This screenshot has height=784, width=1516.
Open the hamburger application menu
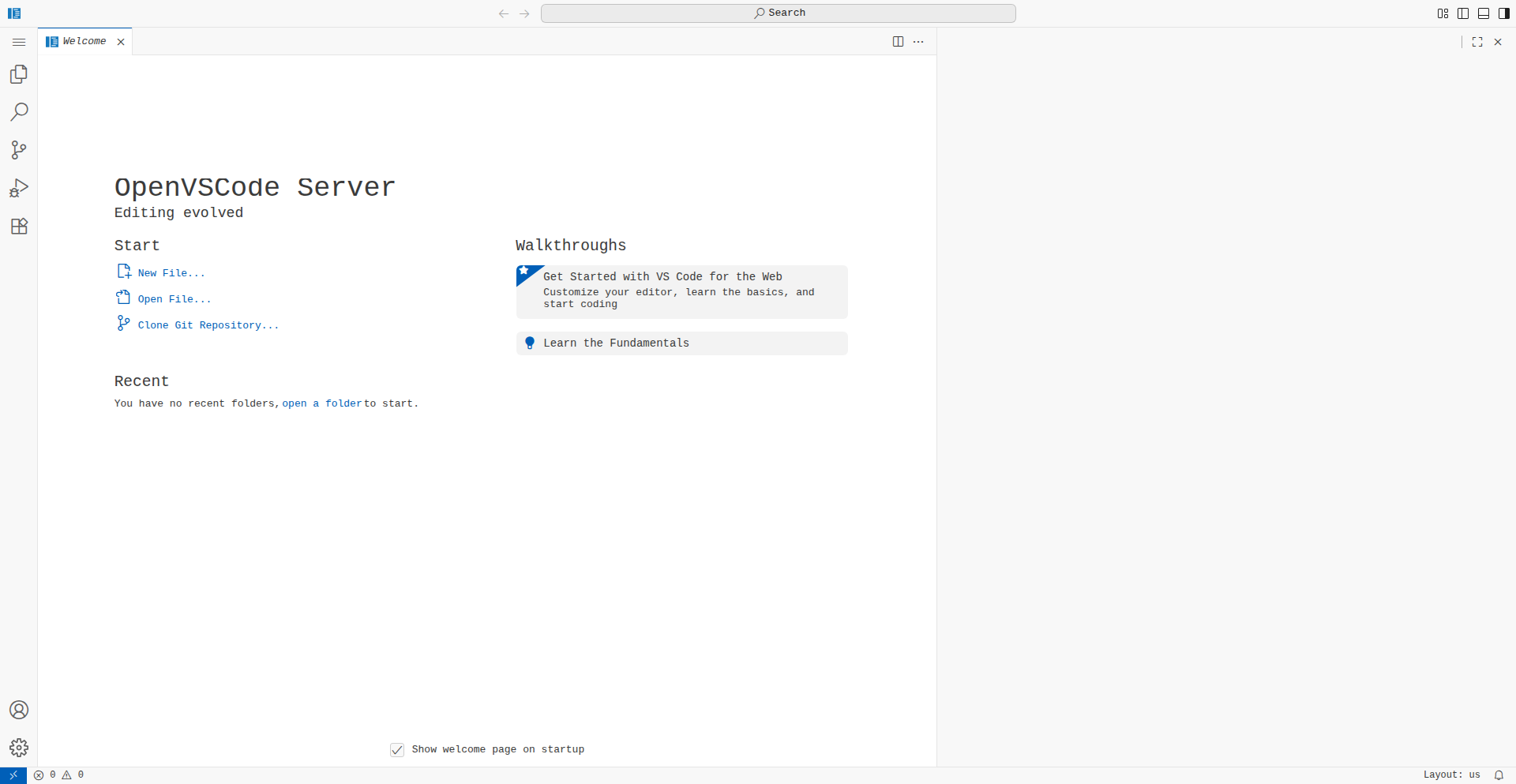click(x=19, y=42)
